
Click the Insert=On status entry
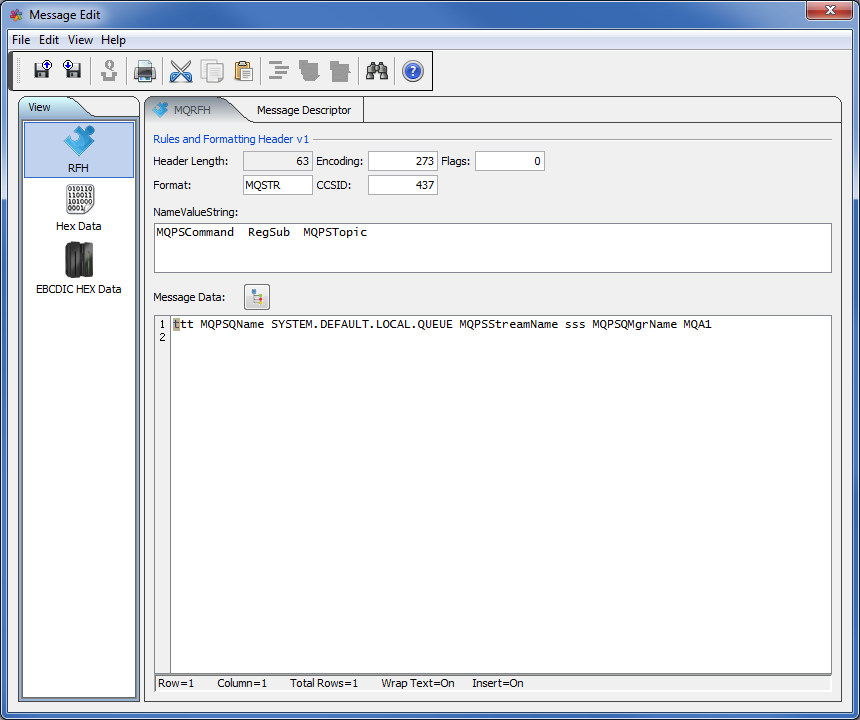coord(498,683)
